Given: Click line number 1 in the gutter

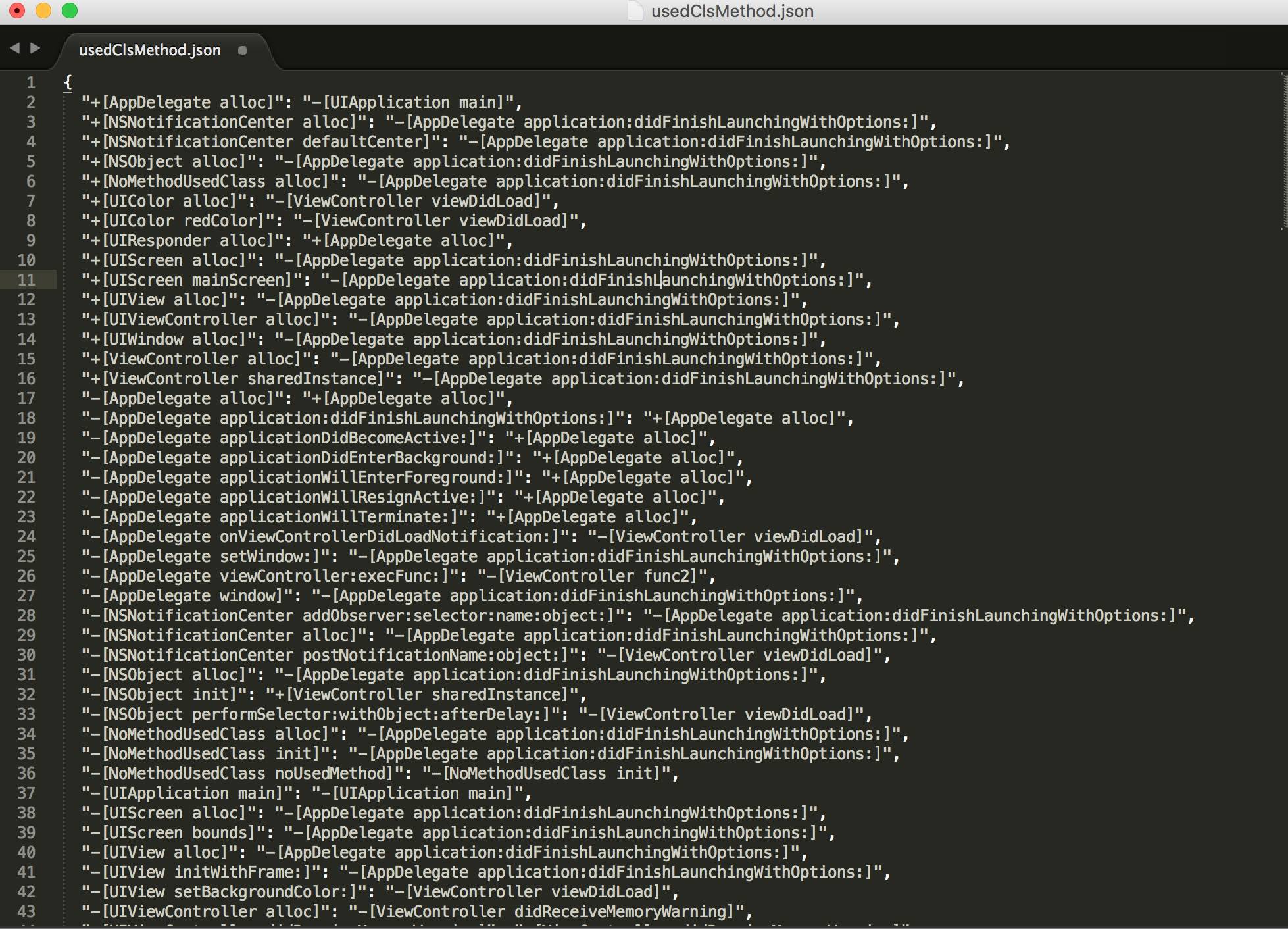Looking at the screenshot, I should tap(30, 83).
